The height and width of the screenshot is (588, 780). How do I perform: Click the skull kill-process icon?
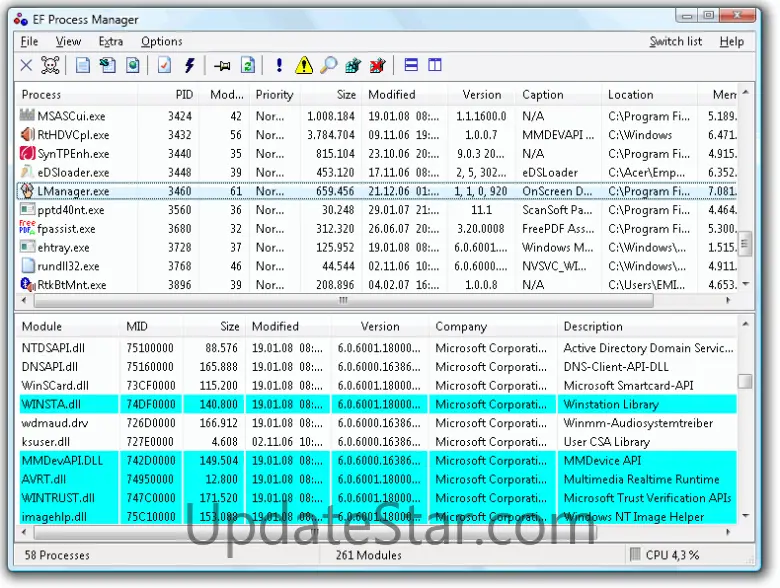(51, 66)
